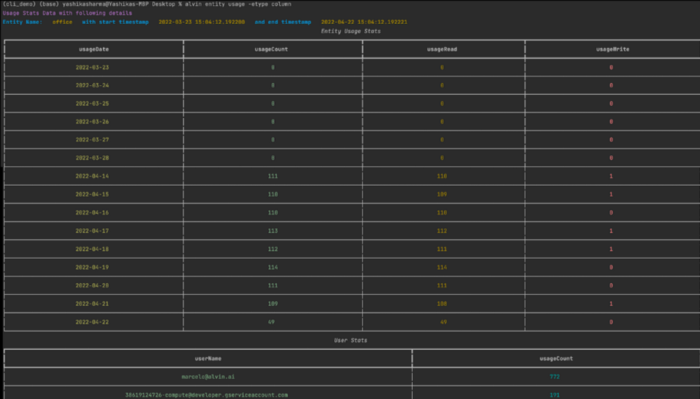
Task: Select the compute@developer.gserviceaccount.com user
Action: click(x=207, y=395)
